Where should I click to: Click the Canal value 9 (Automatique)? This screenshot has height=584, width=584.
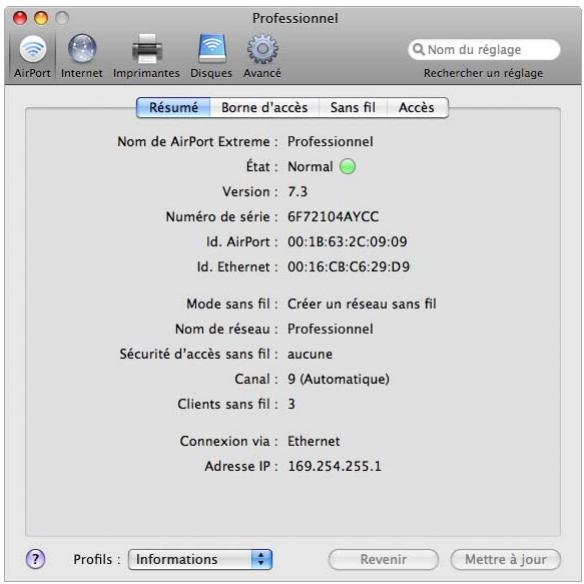click(x=339, y=379)
